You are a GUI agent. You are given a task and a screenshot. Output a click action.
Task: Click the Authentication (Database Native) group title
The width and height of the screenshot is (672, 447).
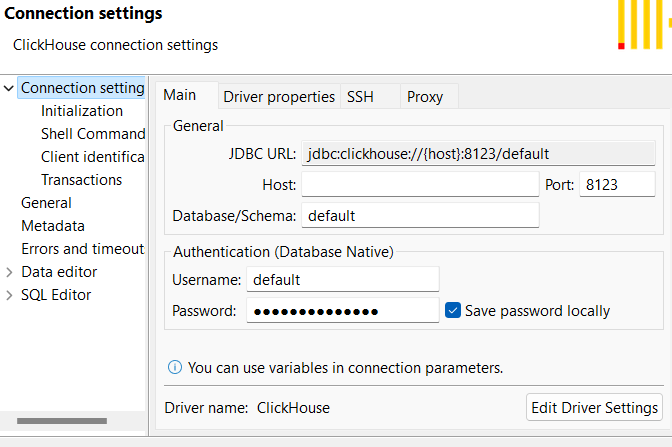point(283,252)
